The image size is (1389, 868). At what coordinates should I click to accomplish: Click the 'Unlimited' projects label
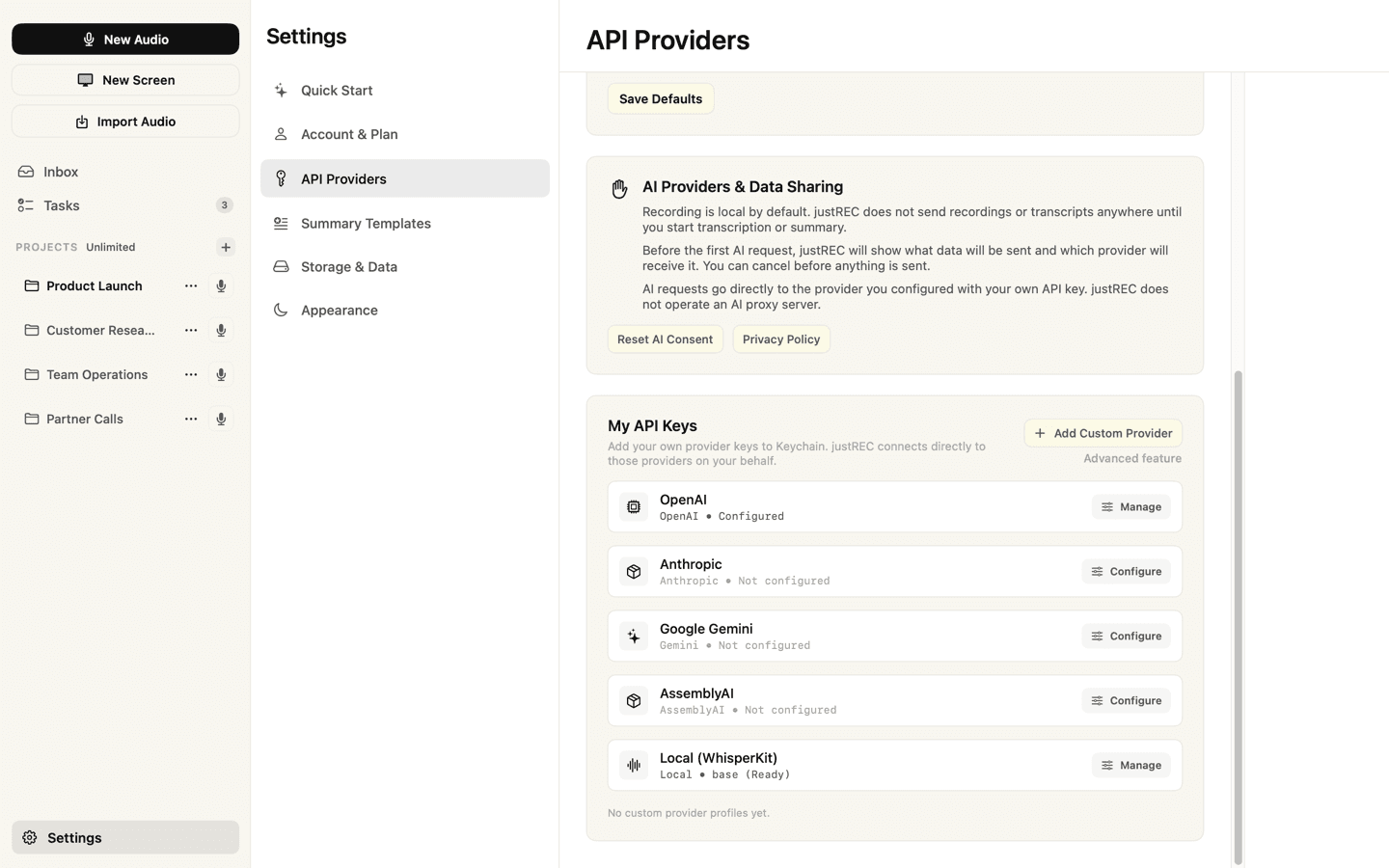coord(111,247)
